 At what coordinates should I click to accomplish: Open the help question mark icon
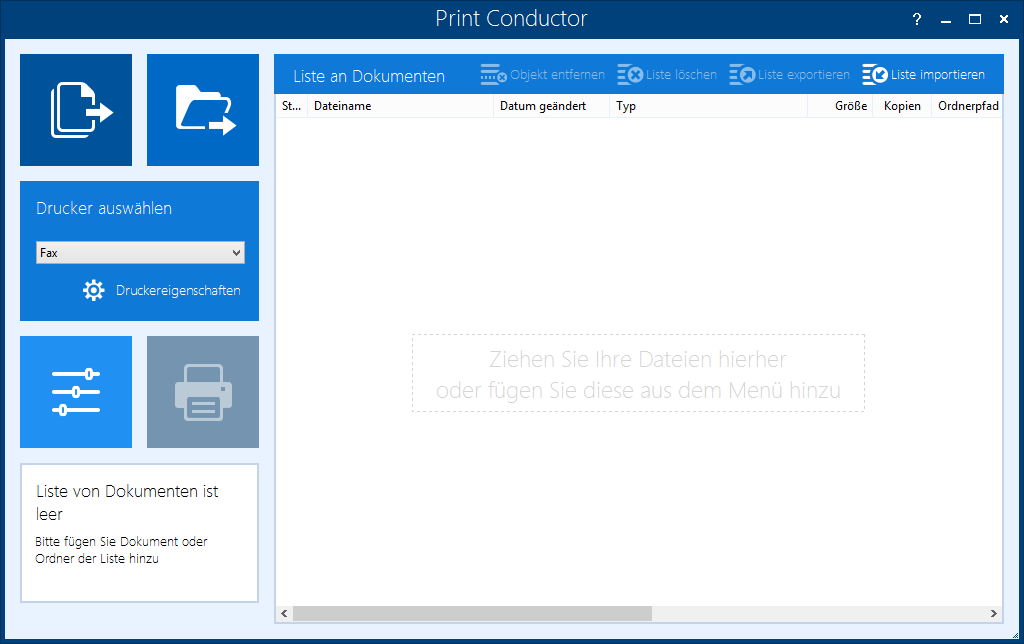pos(916,18)
